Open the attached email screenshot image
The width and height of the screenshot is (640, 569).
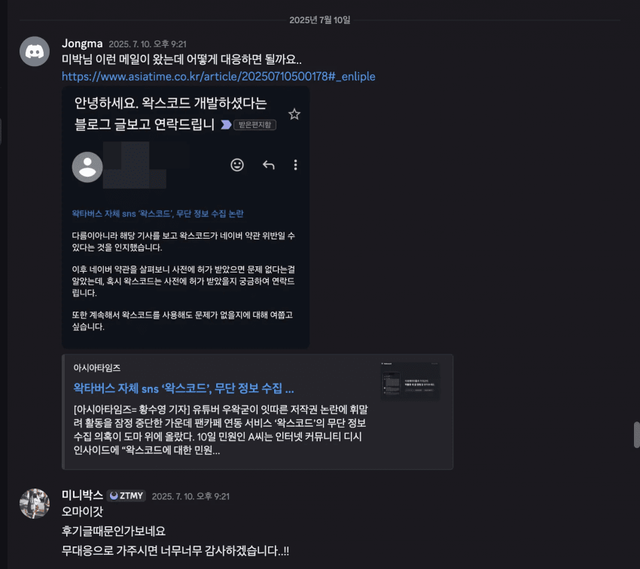coord(185,217)
